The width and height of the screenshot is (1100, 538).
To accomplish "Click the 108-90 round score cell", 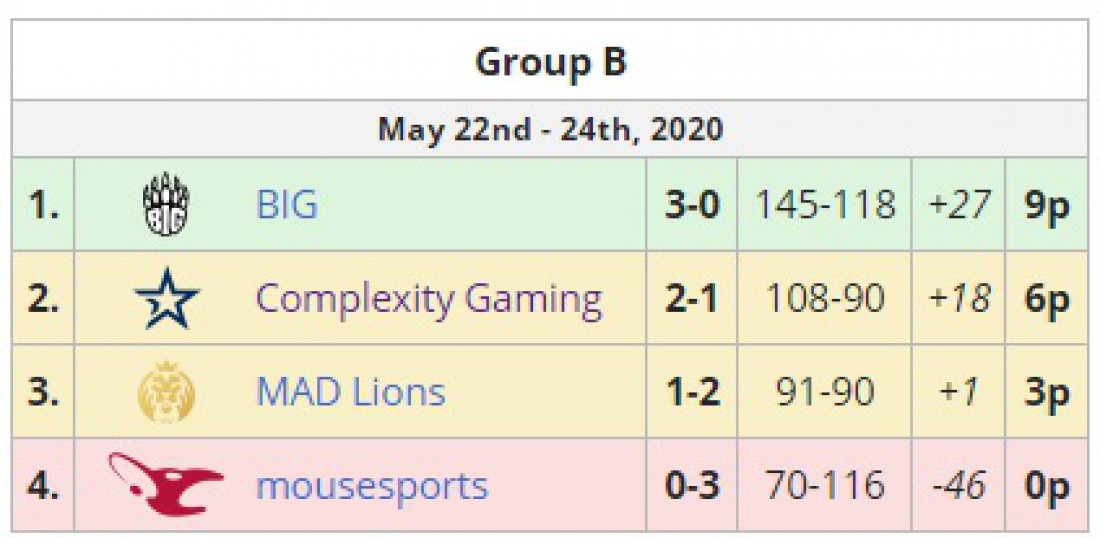I will (824, 299).
